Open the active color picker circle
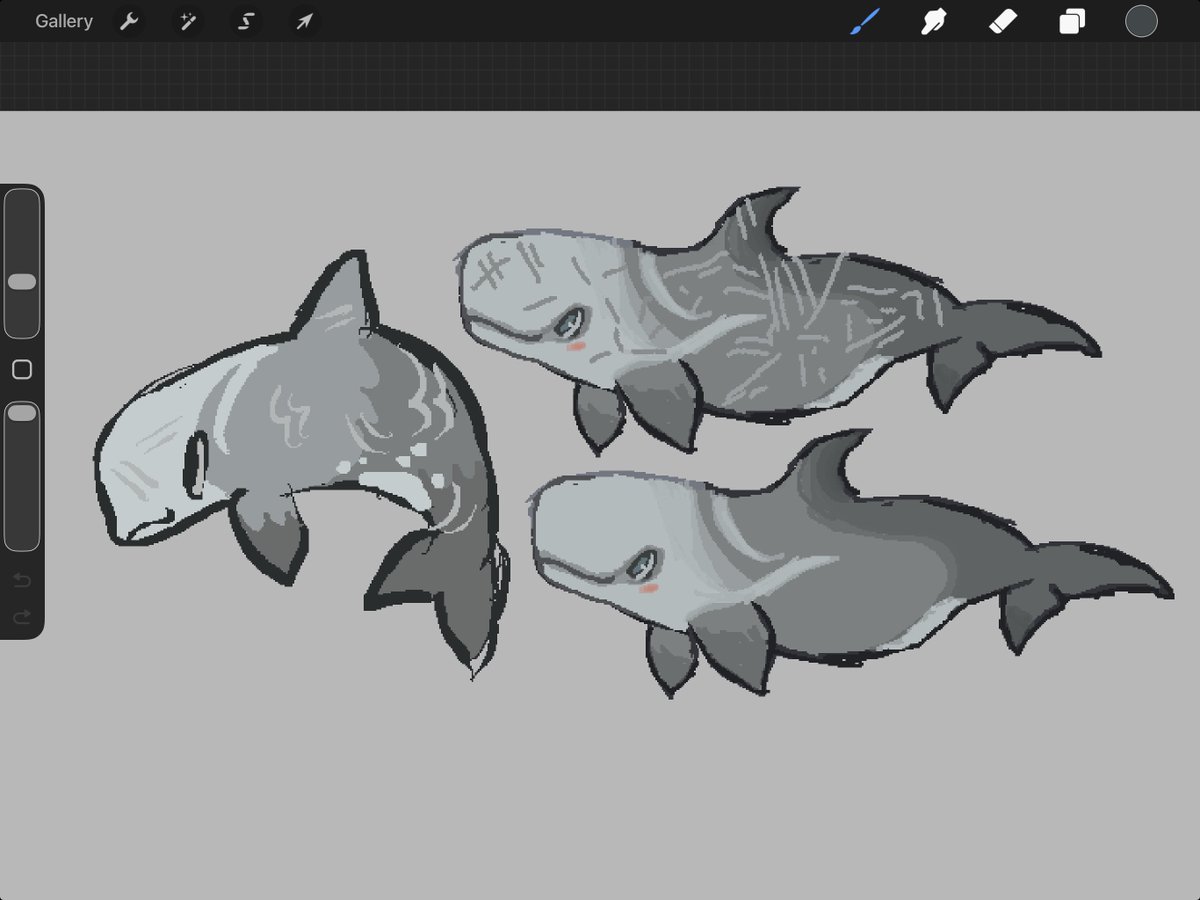This screenshot has height=900, width=1200. (1141, 21)
